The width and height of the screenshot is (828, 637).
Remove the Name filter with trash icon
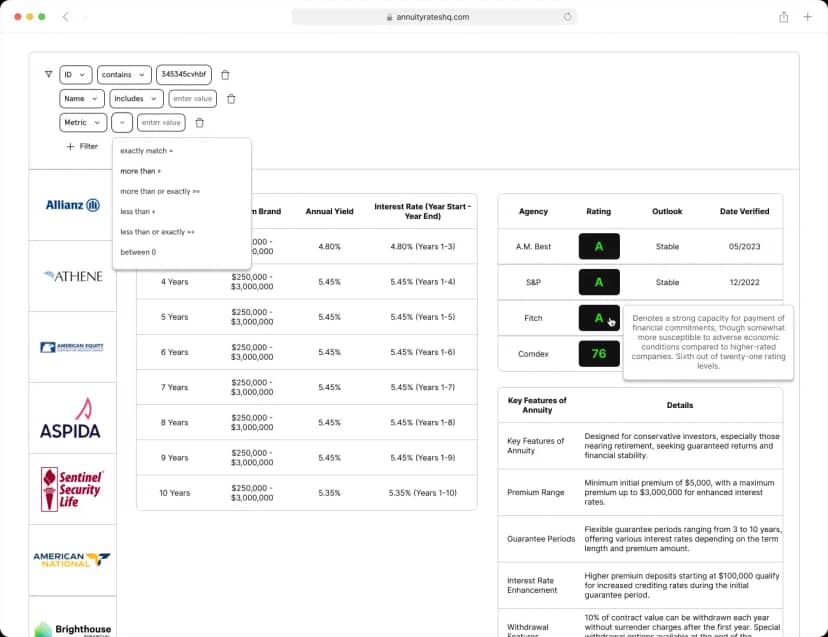click(x=231, y=99)
